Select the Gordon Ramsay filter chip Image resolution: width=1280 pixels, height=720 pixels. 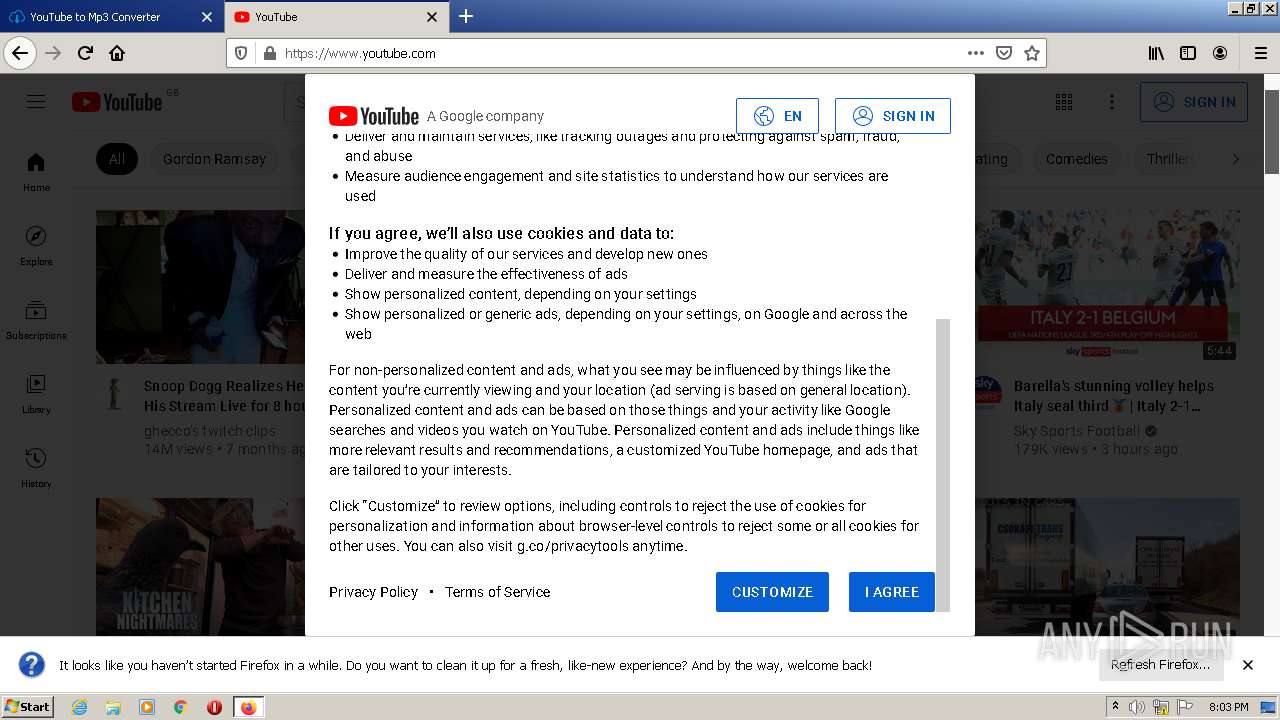pos(214,159)
